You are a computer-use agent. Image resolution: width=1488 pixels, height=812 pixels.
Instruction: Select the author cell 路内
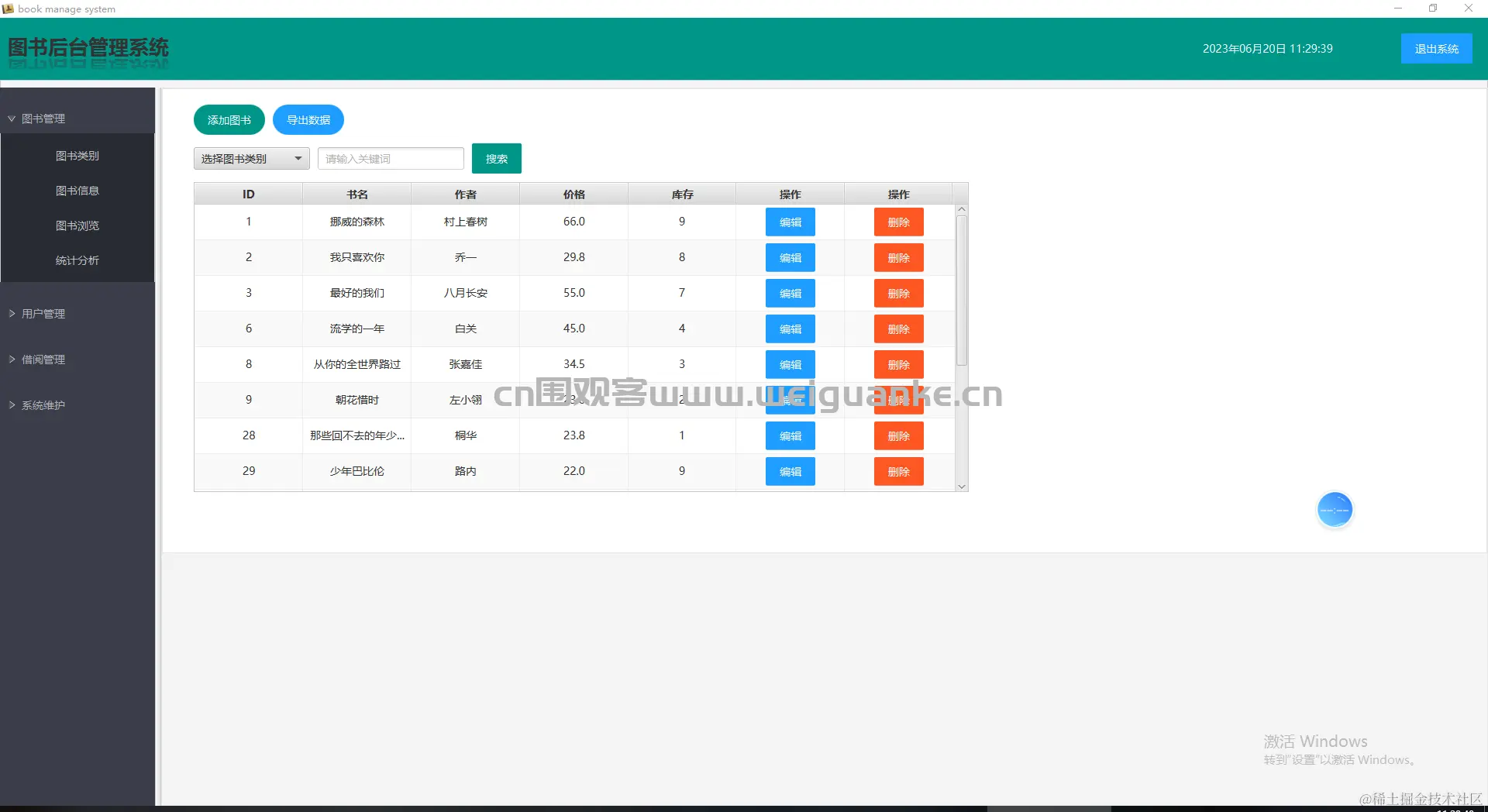466,471
